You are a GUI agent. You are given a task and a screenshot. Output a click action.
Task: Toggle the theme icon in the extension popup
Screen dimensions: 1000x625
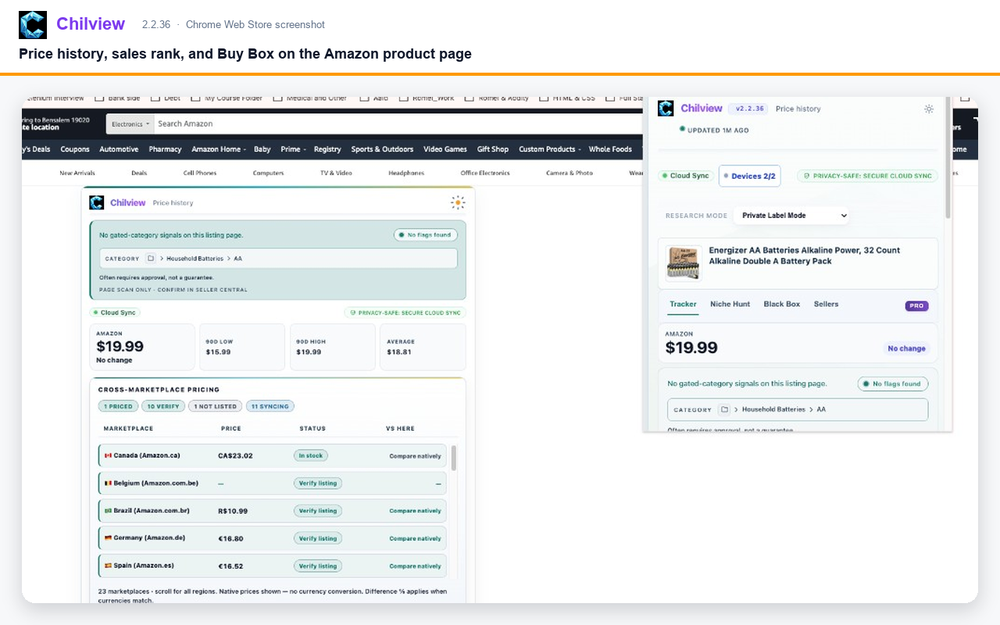coord(929,109)
